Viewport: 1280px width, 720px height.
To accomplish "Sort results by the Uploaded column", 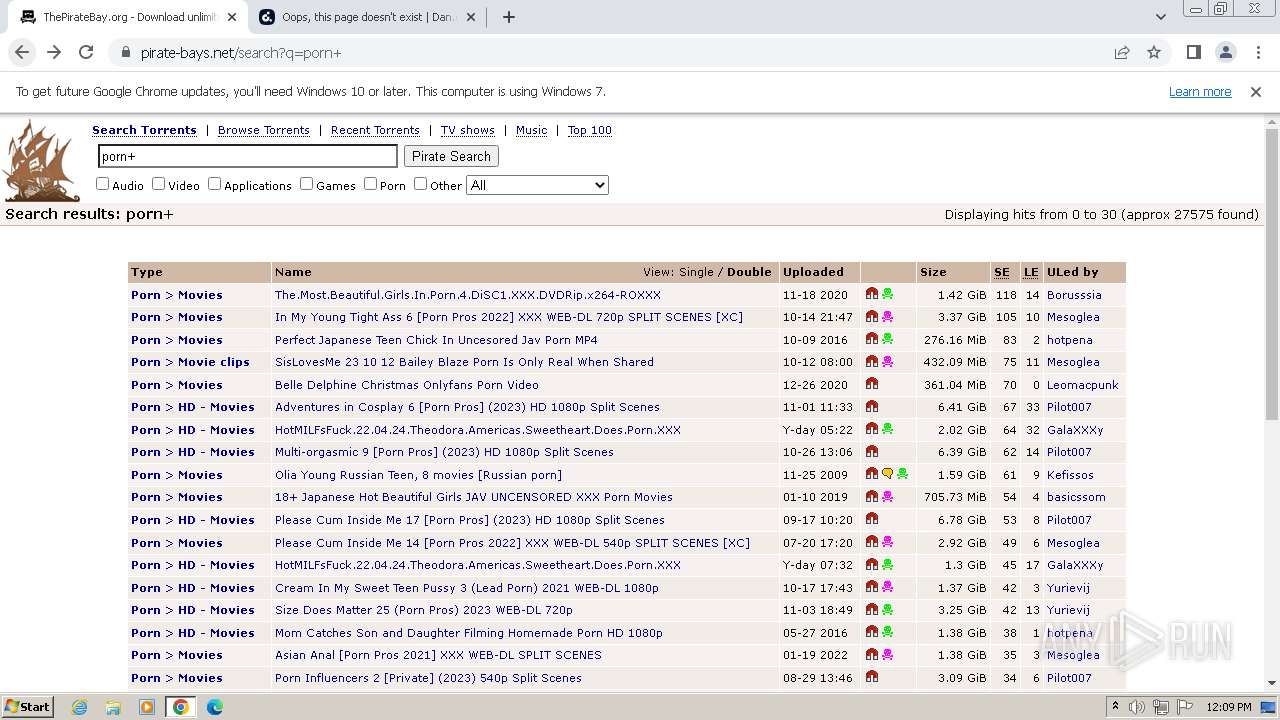I will click(x=813, y=272).
